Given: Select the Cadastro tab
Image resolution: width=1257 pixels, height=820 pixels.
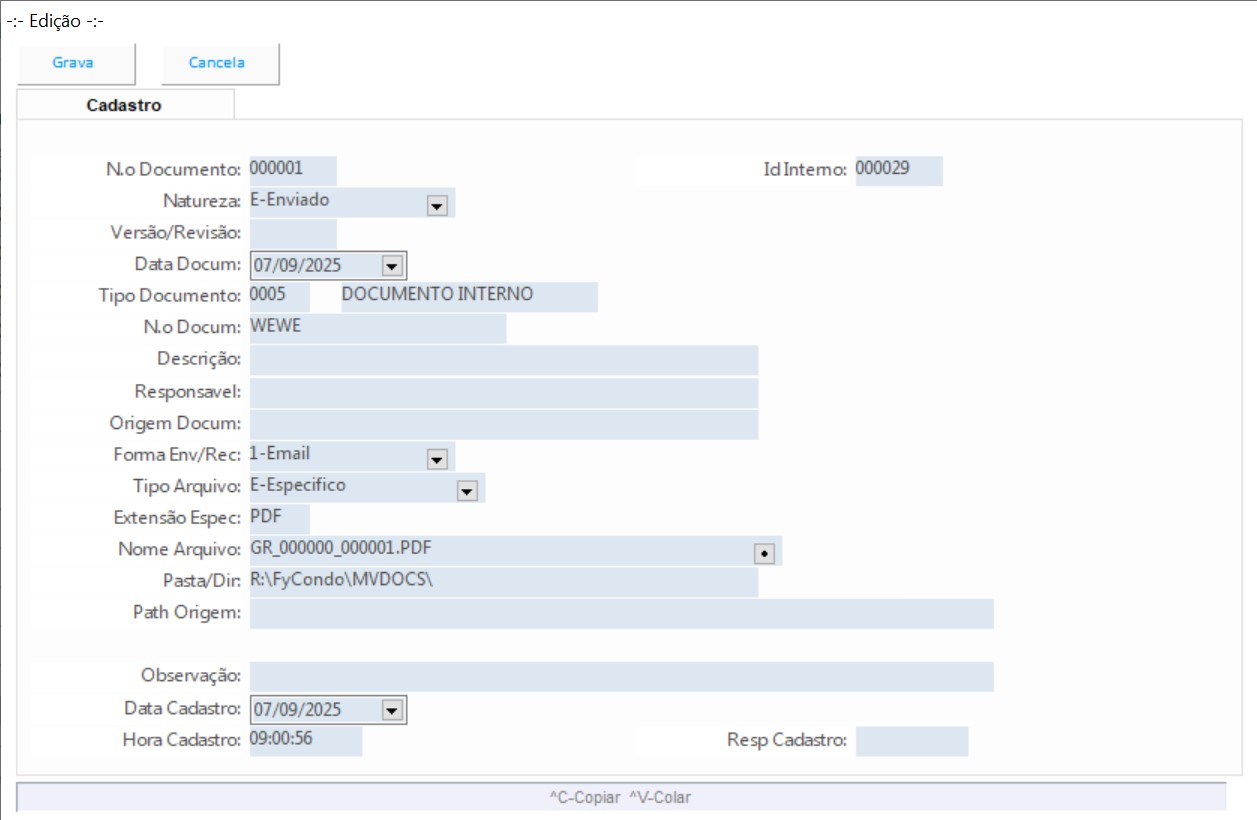Looking at the screenshot, I should [124, 105].
